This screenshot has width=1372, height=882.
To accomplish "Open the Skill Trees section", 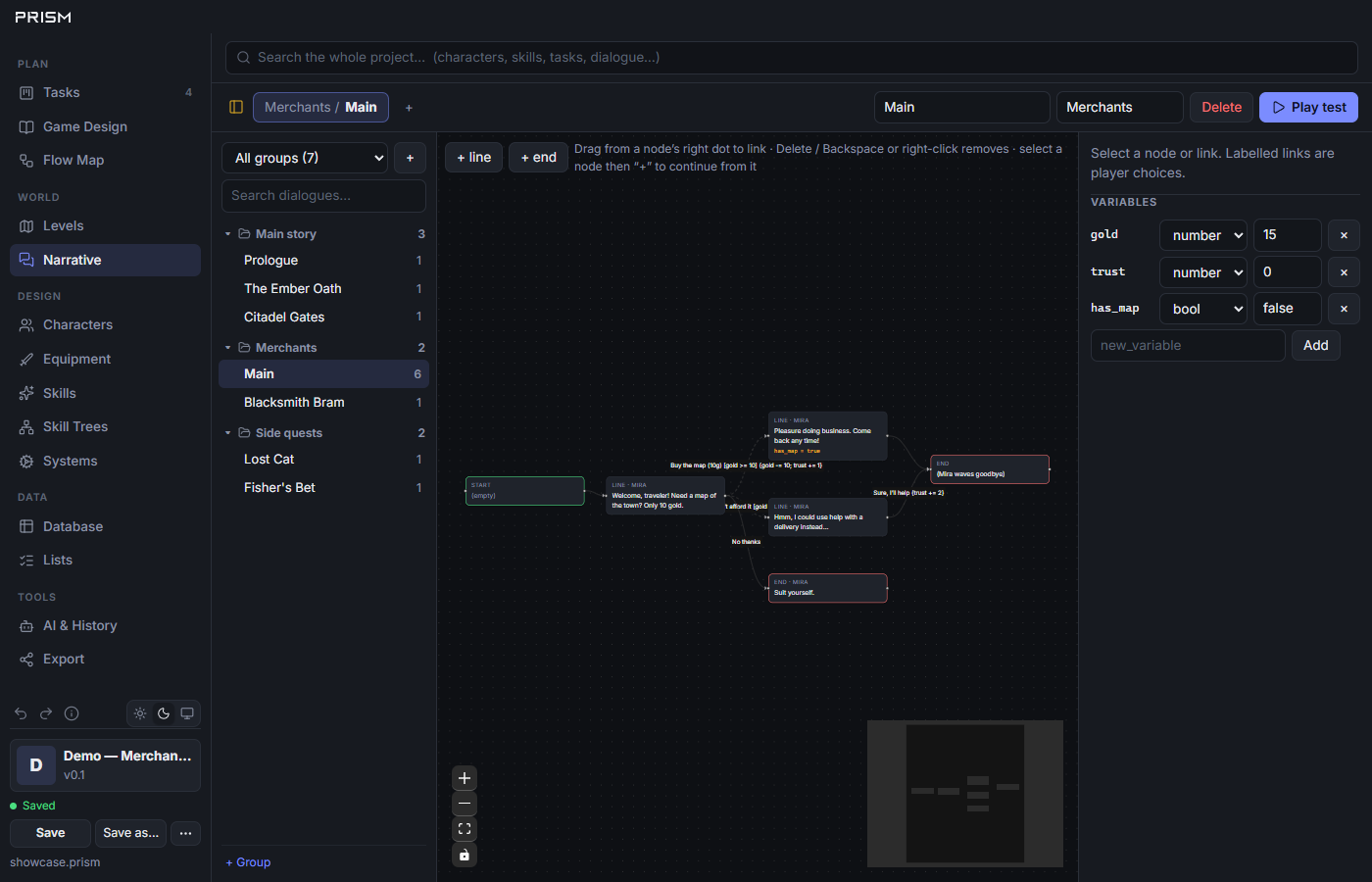I will click(x=105, y=427).
